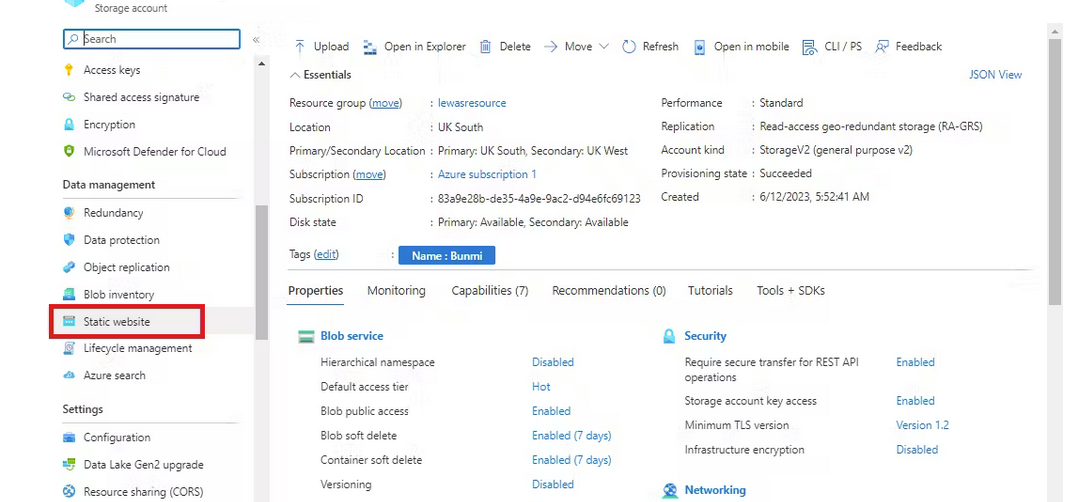Switch to the Monitoring tab

coord(396,291)
